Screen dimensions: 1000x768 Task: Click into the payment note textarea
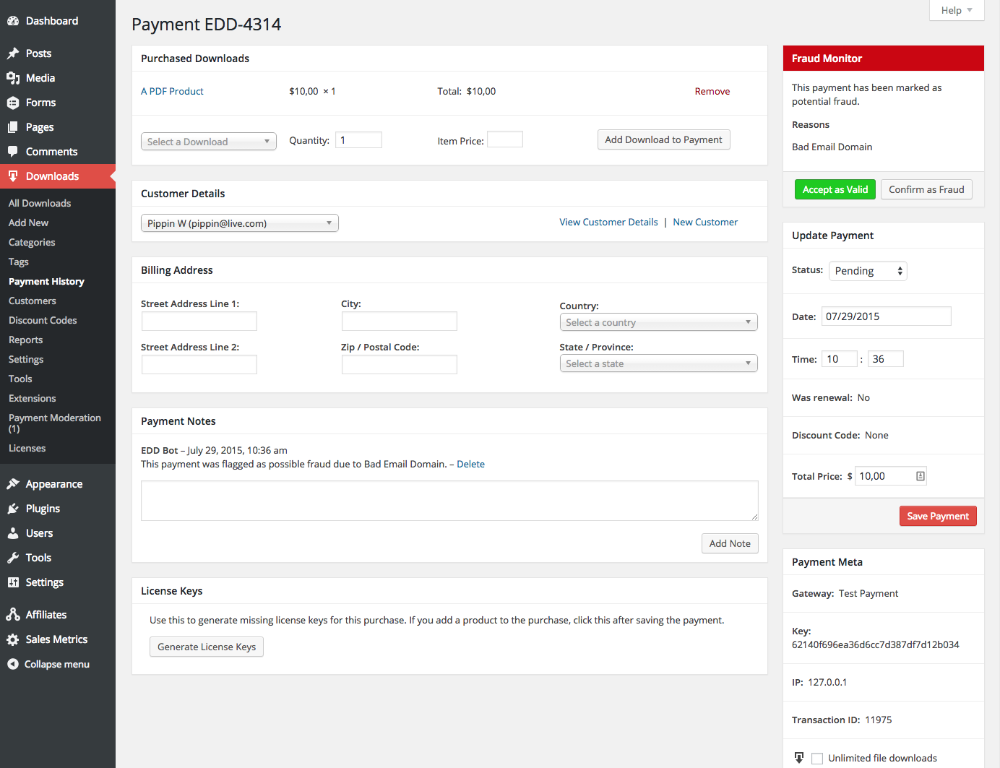point(450,501)
